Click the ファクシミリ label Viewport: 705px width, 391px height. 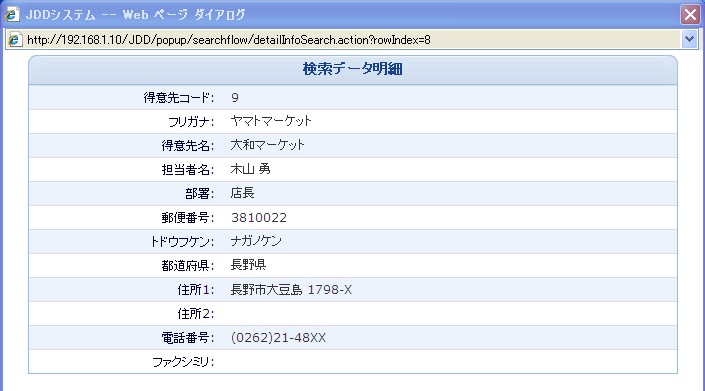point(183,362)
